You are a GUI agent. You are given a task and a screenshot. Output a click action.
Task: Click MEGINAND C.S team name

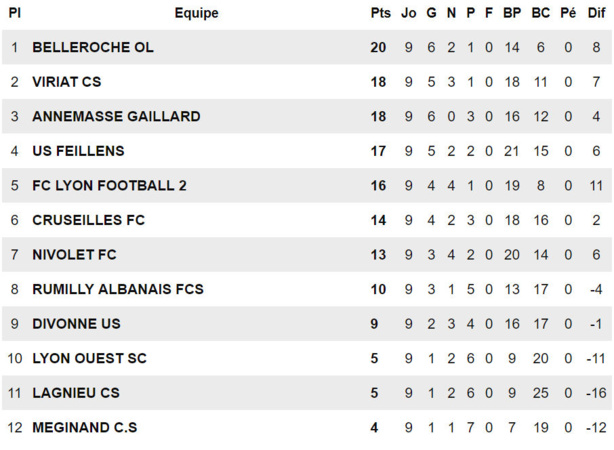tap(85, 428)
